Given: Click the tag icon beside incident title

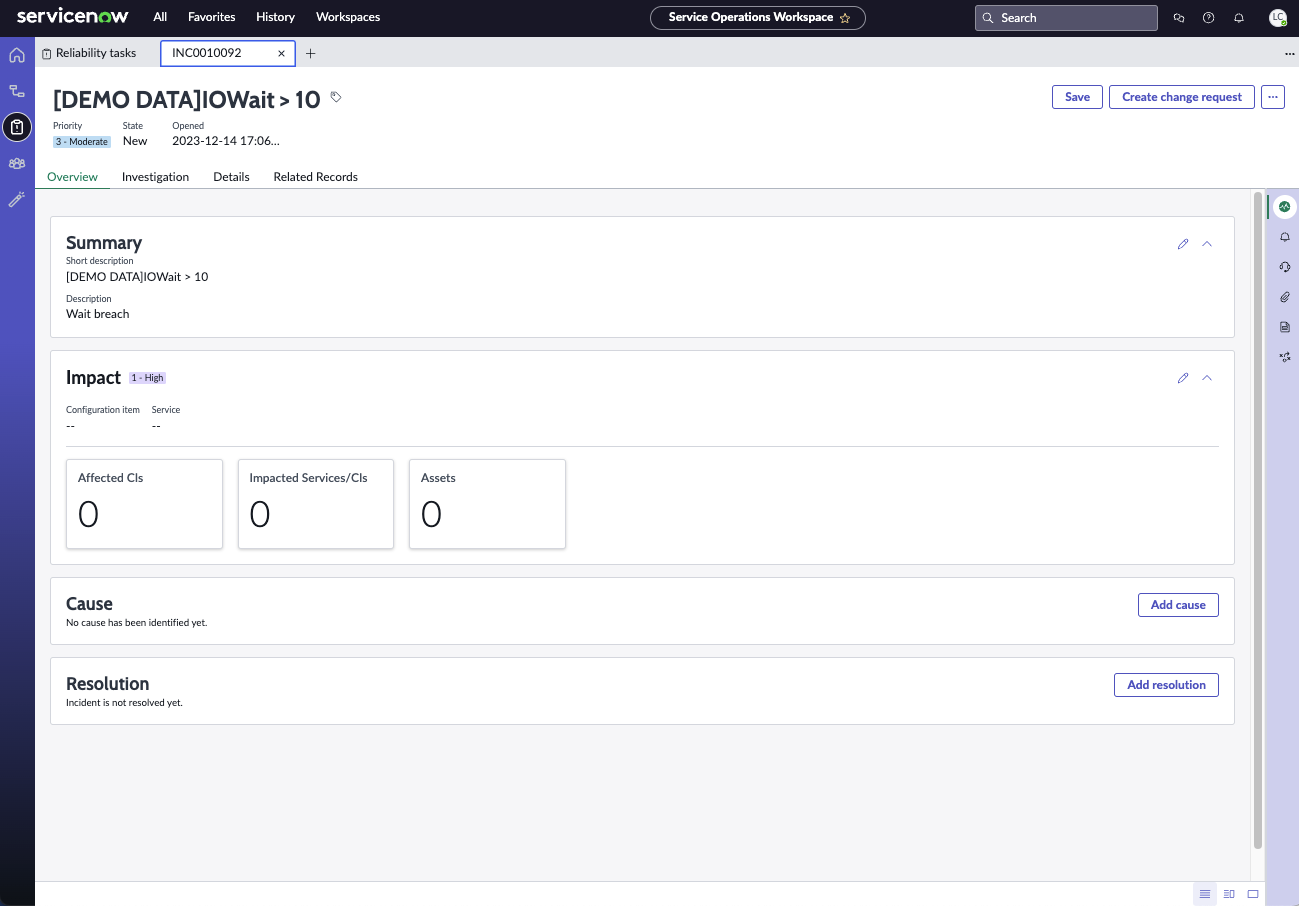Looking at the screenshot, I should point(336,97).
